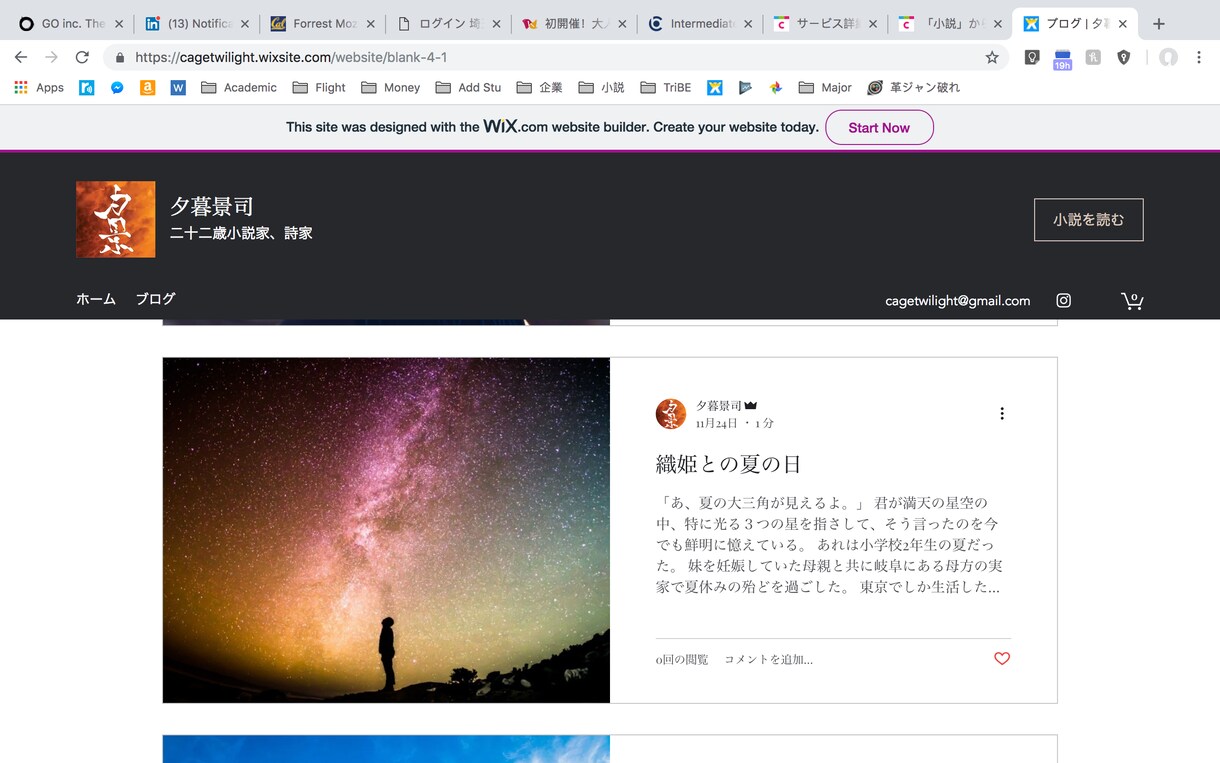Screen dimensions: 1220x763
Task: Open the three-dot menu on 織姫との夏の日 post
Action: [1002, 413]
